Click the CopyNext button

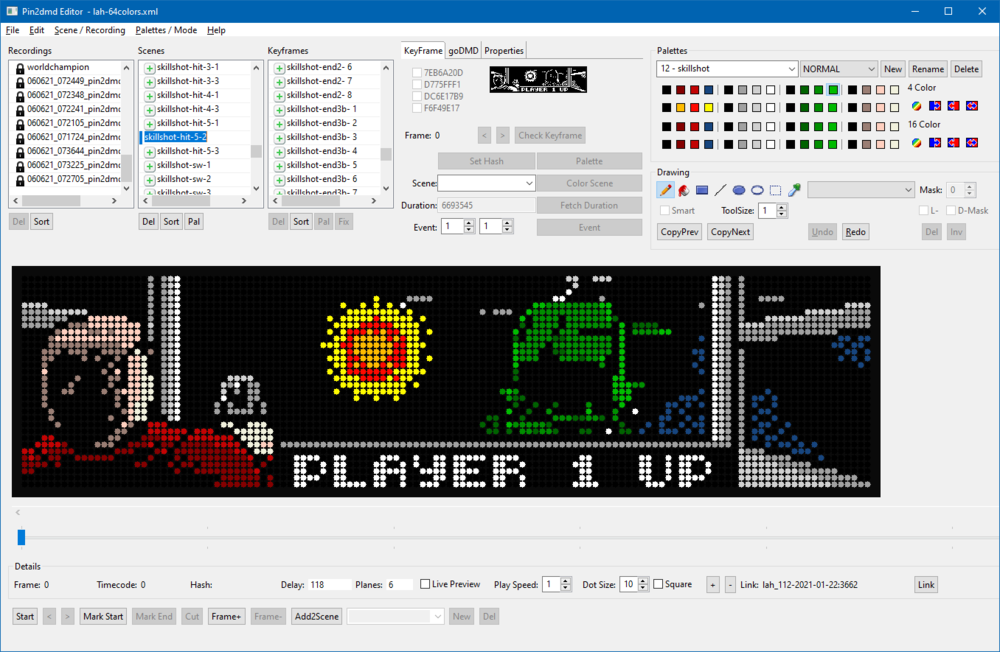(730, 232)
